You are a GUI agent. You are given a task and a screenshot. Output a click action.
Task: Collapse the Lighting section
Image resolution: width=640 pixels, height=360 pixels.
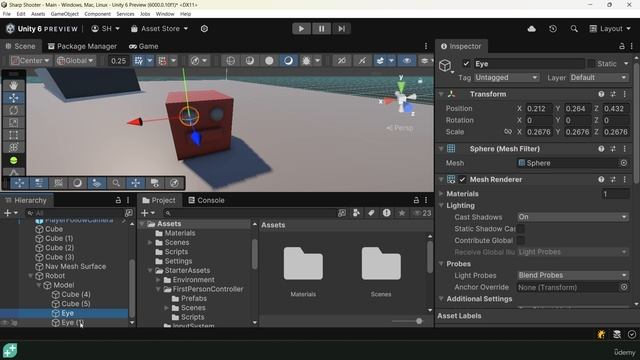441,206
